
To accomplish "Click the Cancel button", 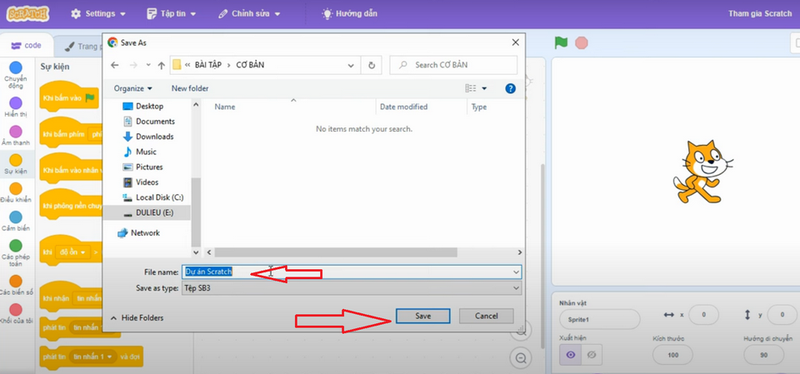I will point(486,316).
